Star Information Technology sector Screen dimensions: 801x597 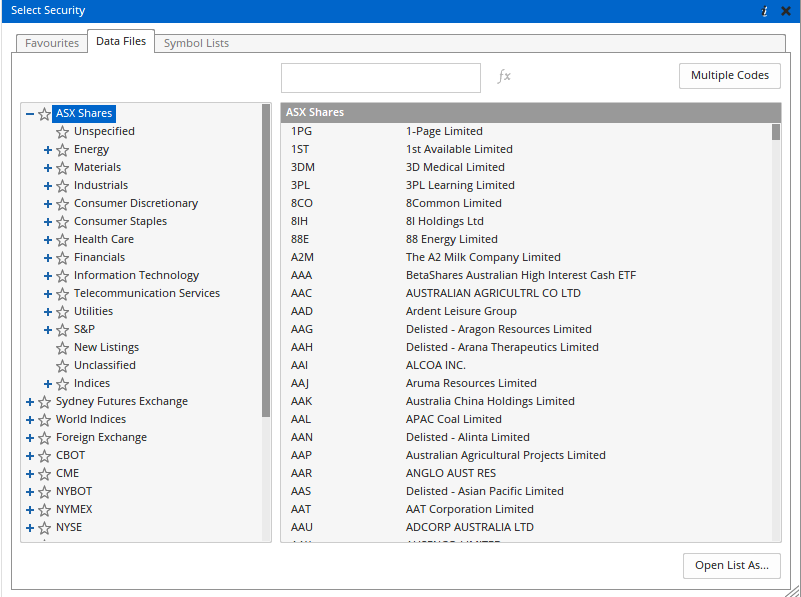click(62, 276)
